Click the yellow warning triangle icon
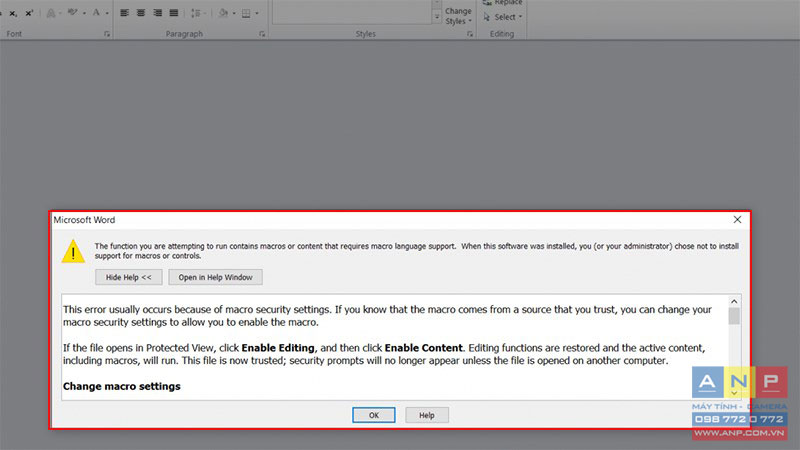 (73, 251)
